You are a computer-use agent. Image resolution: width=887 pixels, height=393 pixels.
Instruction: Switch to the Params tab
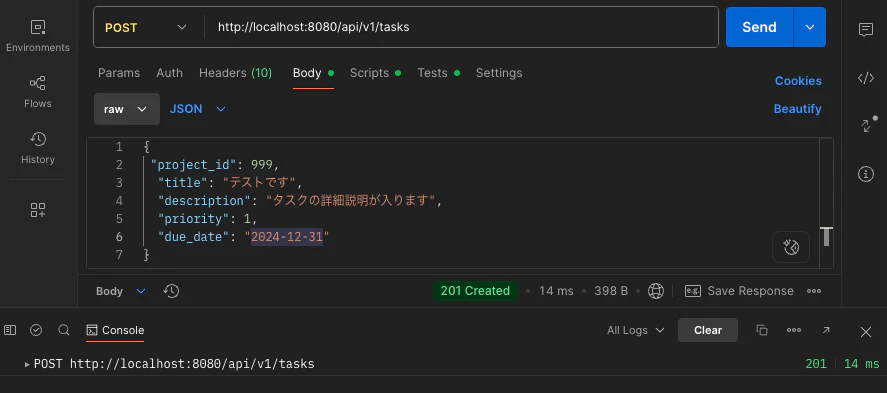(x=119, y=73)
